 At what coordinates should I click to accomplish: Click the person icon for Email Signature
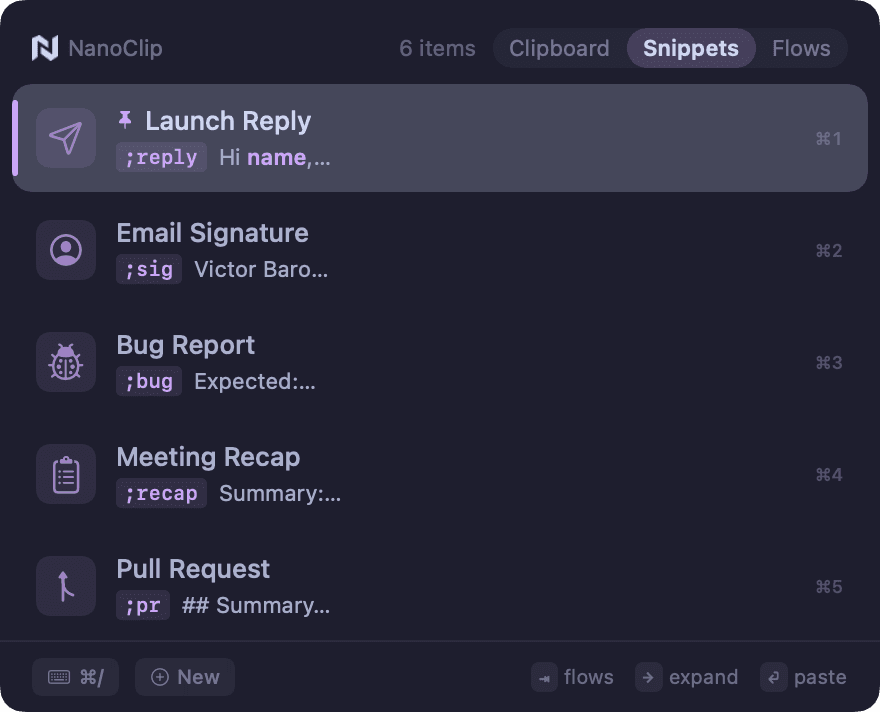click(x=66, y=250)
